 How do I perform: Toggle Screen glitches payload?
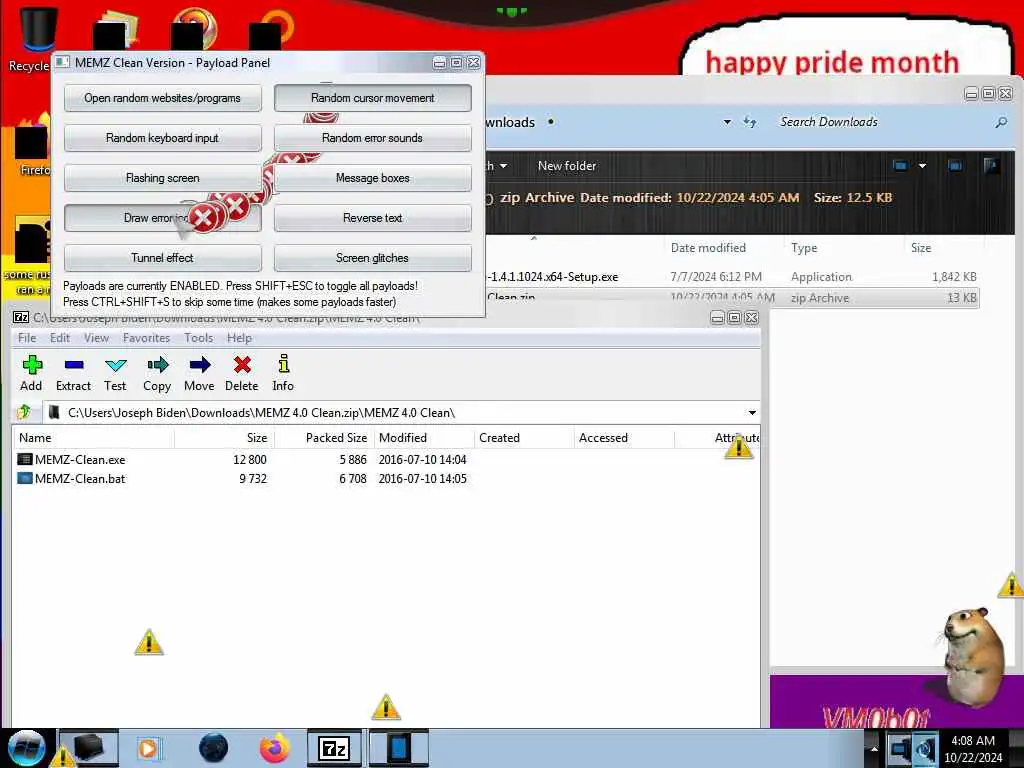[372, 257]
